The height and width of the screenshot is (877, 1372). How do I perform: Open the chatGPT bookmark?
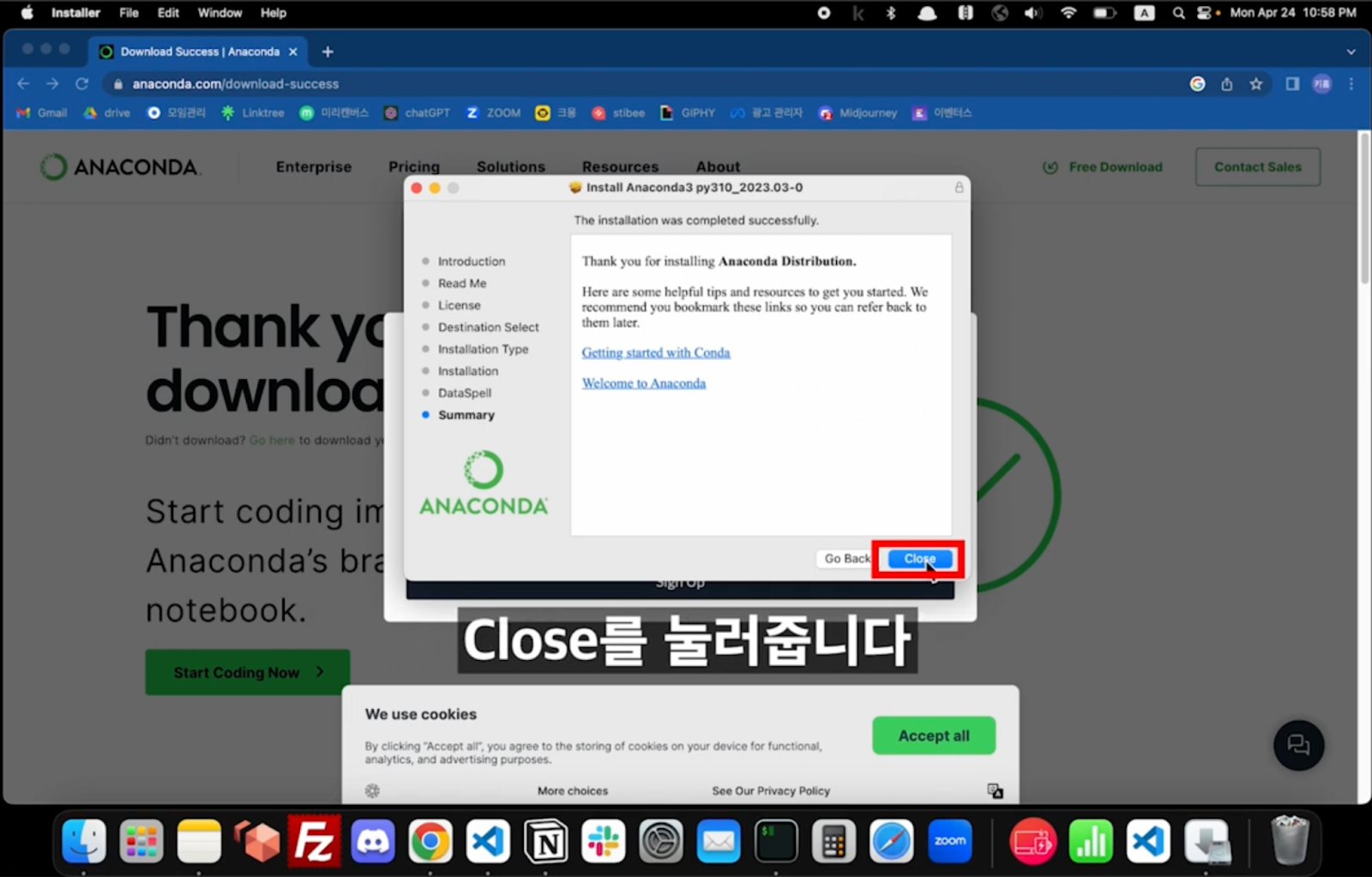[x=417, y=112]
